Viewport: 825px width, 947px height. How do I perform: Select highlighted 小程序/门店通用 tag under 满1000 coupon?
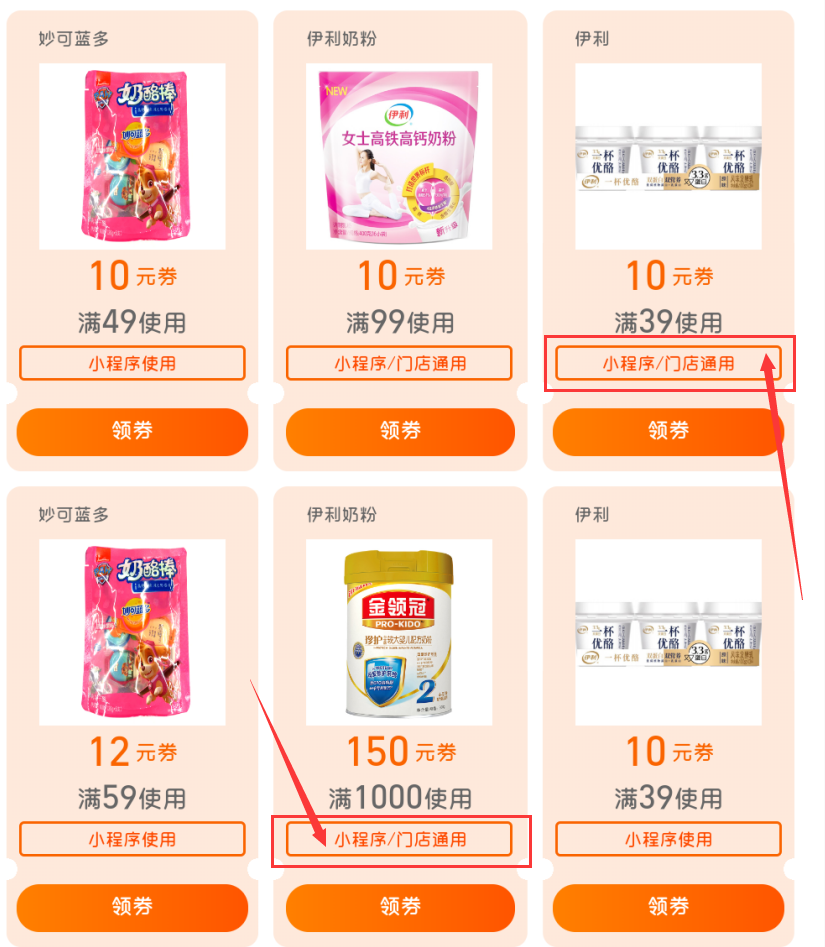pos(399,839)
